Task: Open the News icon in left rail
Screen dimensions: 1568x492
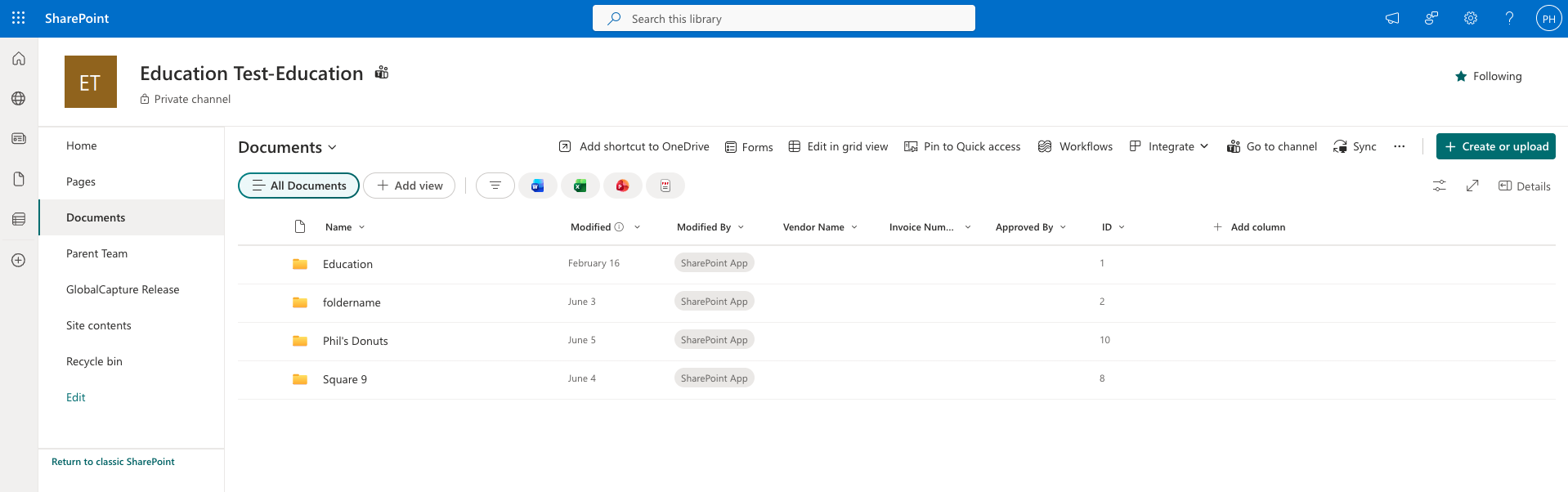Action: click(19, 139)
